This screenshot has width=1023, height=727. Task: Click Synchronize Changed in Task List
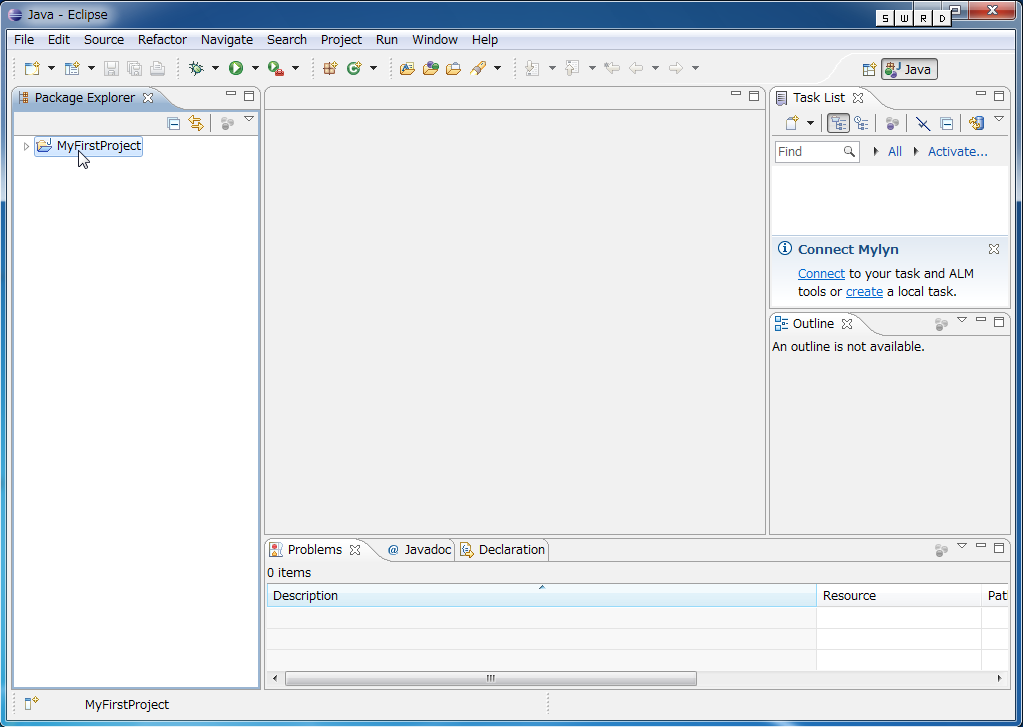click(x=976, y=123)
